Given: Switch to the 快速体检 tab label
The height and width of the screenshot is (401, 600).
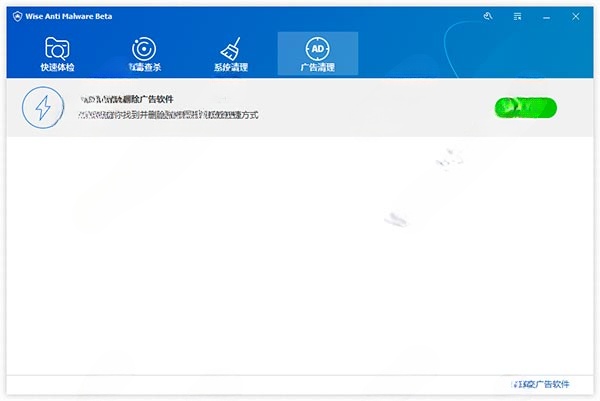Looking at the screenshot, I should pos(57,68).
